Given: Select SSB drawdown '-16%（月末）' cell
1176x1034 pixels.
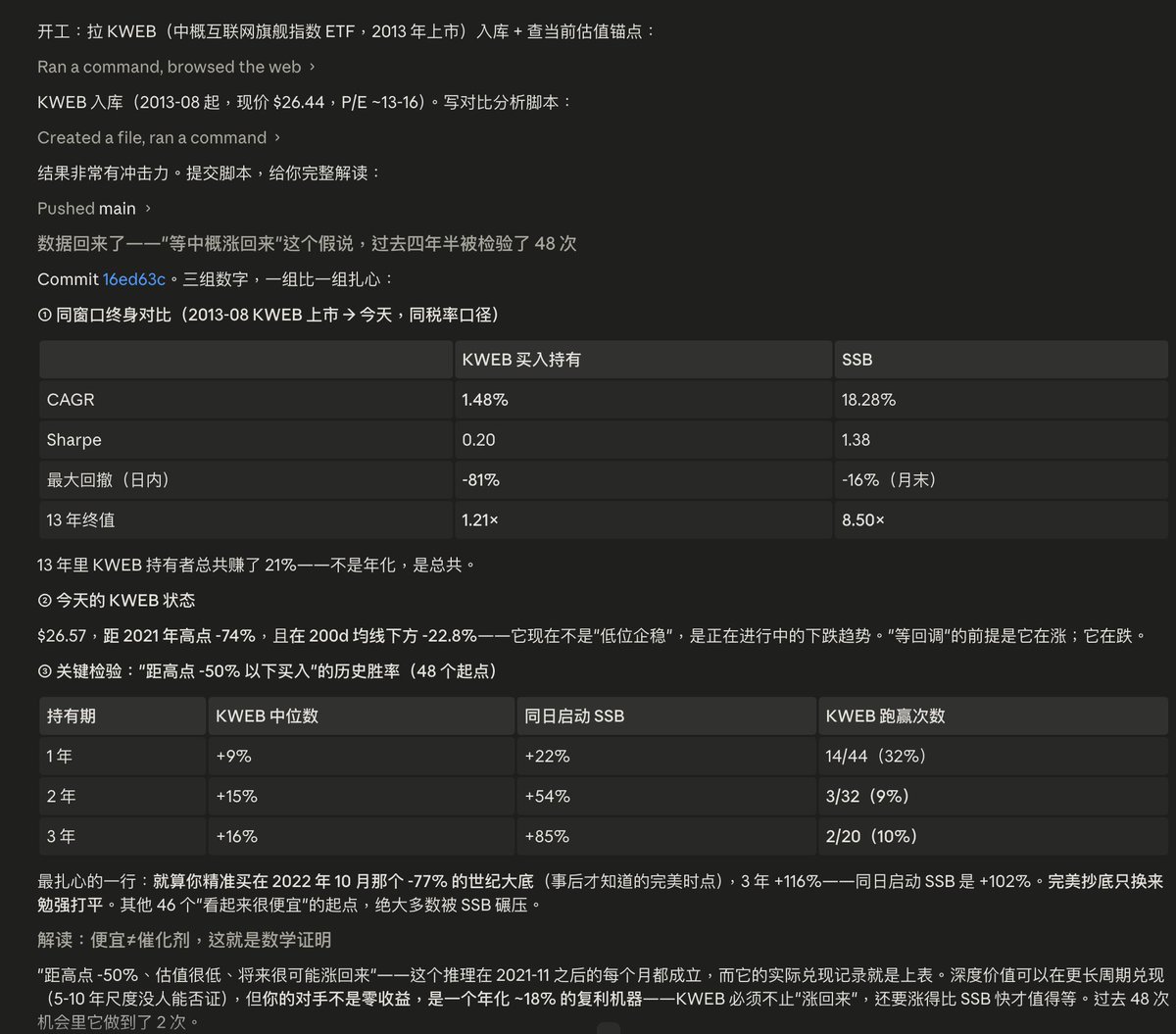Looking at the screenshot, I should click(x=1001, y=480).
